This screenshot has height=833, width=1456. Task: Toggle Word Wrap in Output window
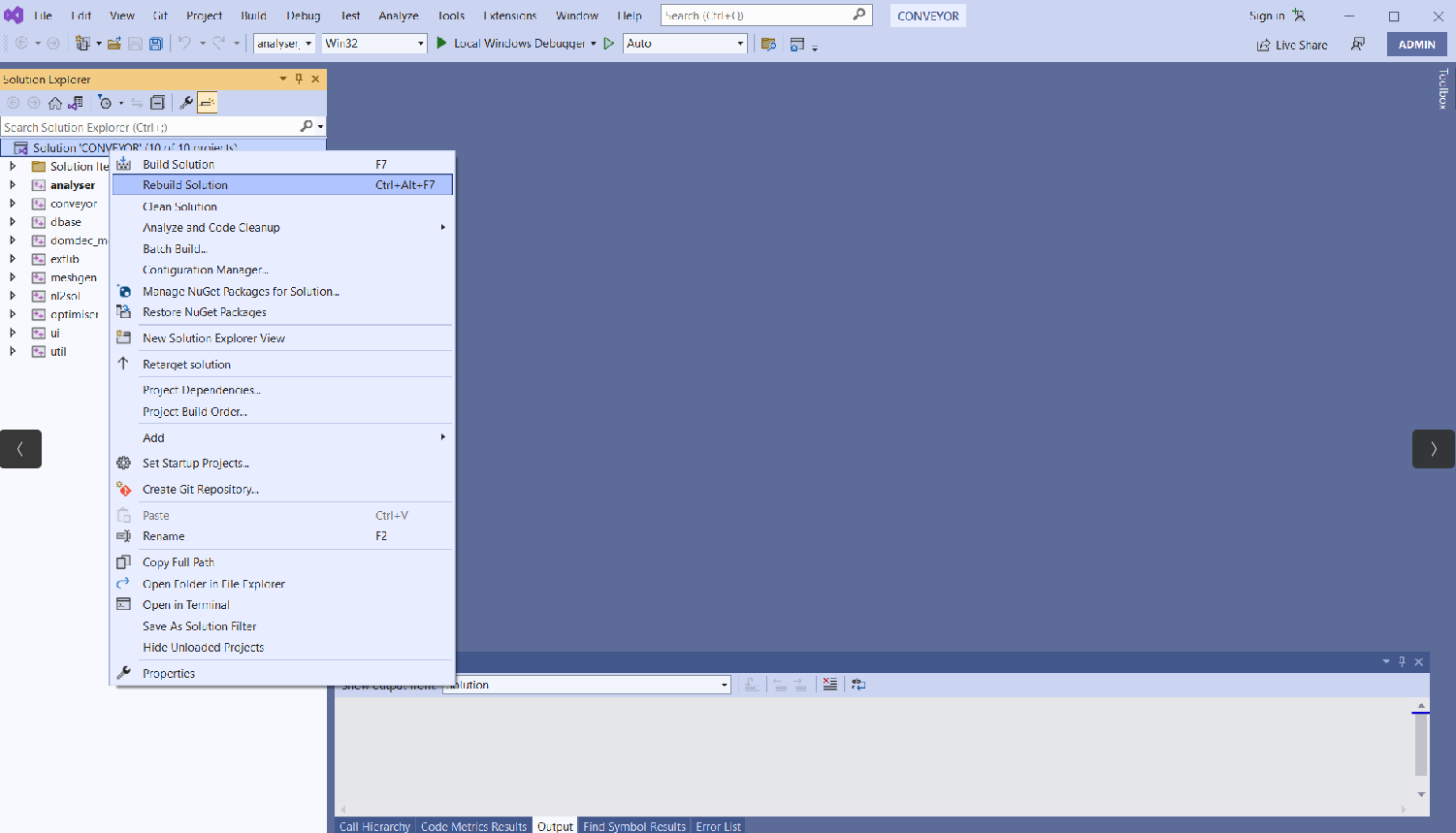858,685
